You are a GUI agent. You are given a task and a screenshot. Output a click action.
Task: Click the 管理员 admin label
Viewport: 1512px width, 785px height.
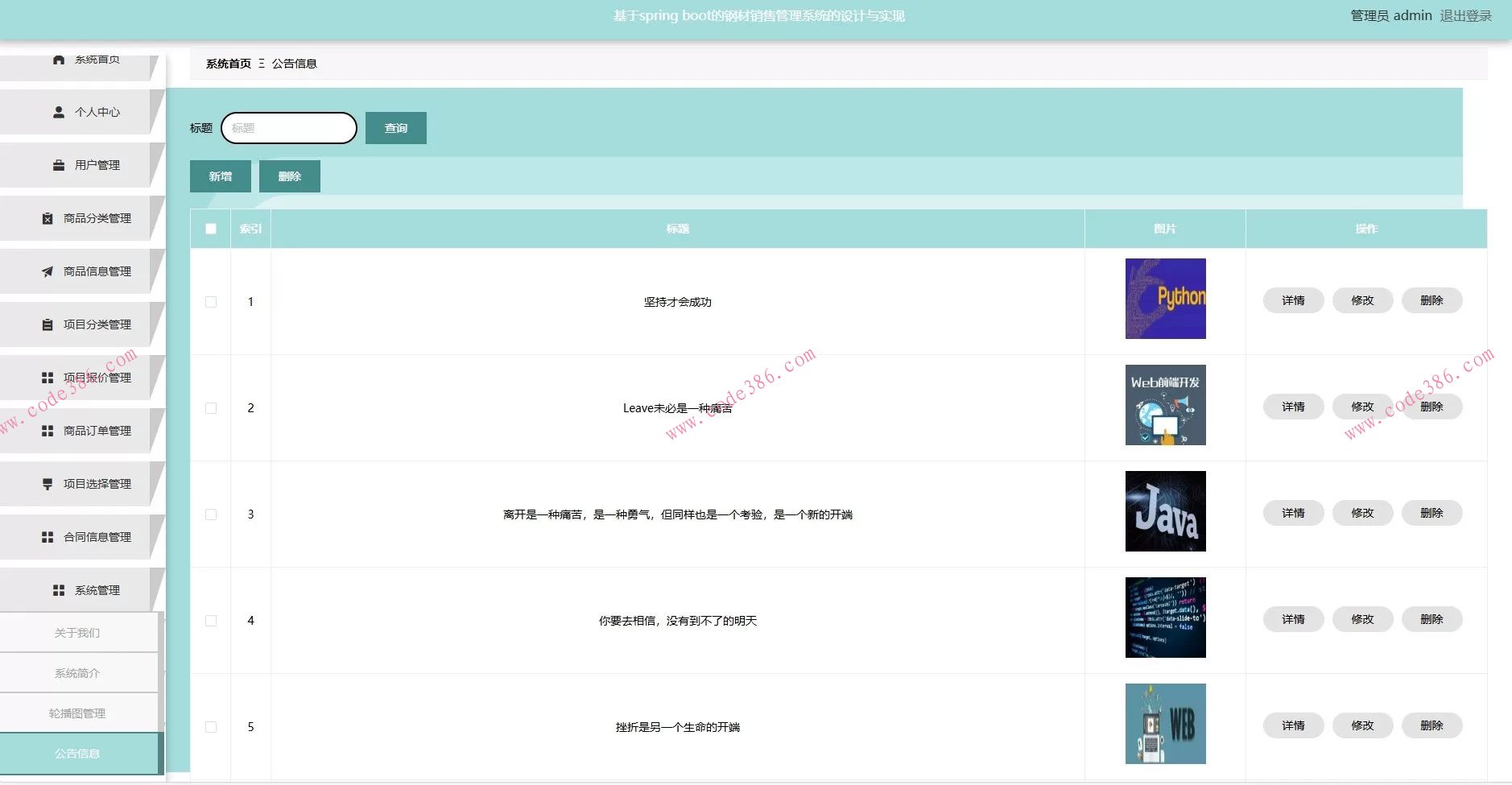tap(1391, 15)
